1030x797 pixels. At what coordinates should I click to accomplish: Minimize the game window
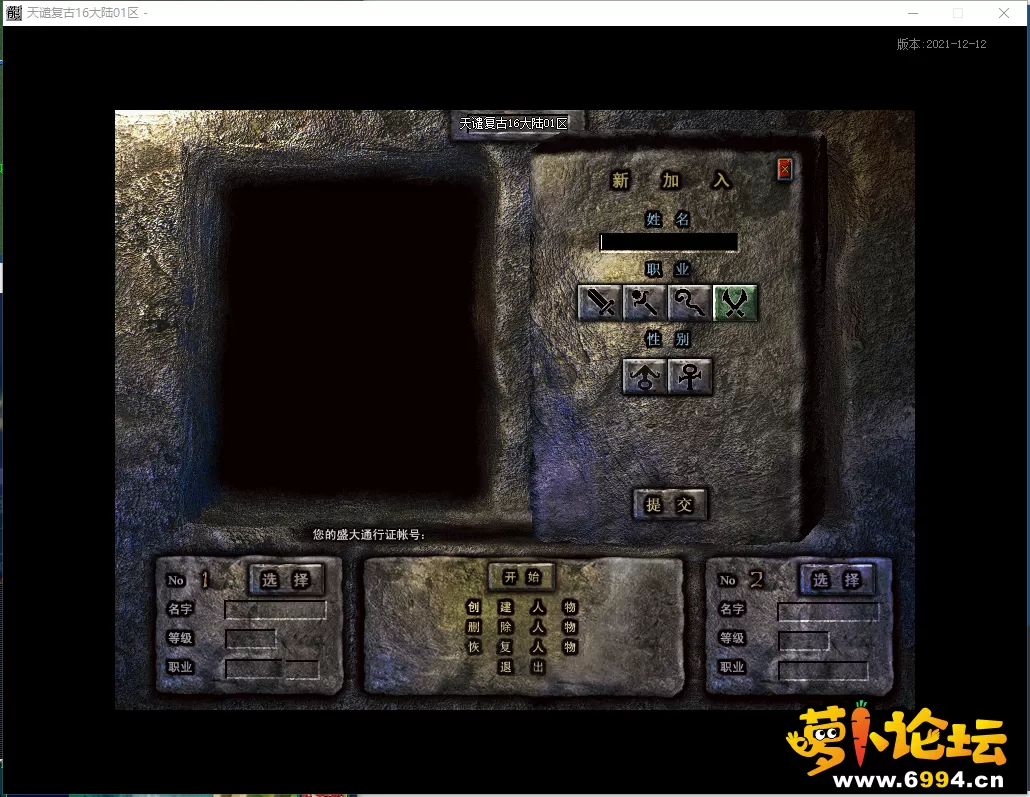912,13
